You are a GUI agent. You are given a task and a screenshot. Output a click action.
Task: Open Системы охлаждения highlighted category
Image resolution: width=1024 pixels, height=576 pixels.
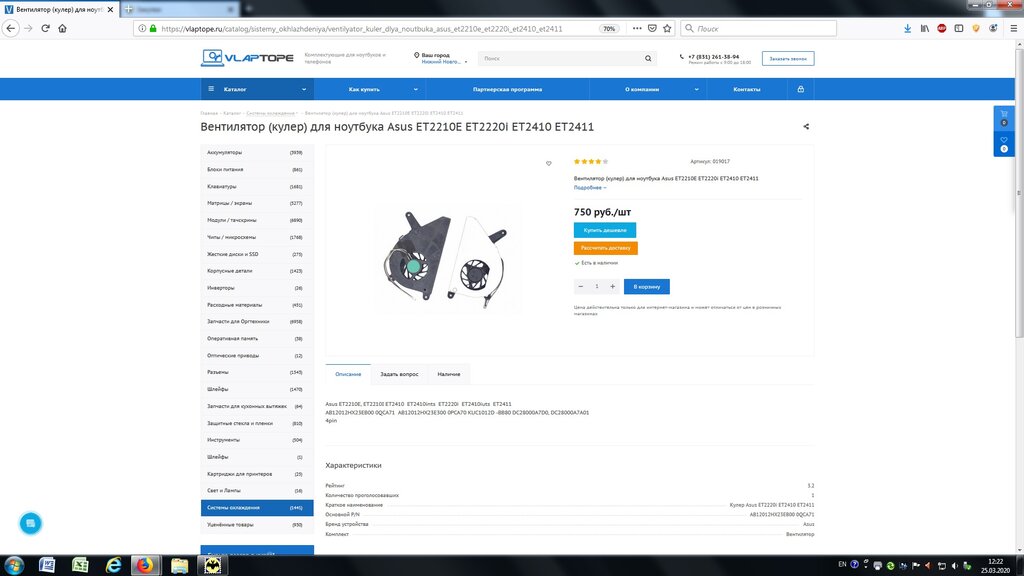(257, 507)
